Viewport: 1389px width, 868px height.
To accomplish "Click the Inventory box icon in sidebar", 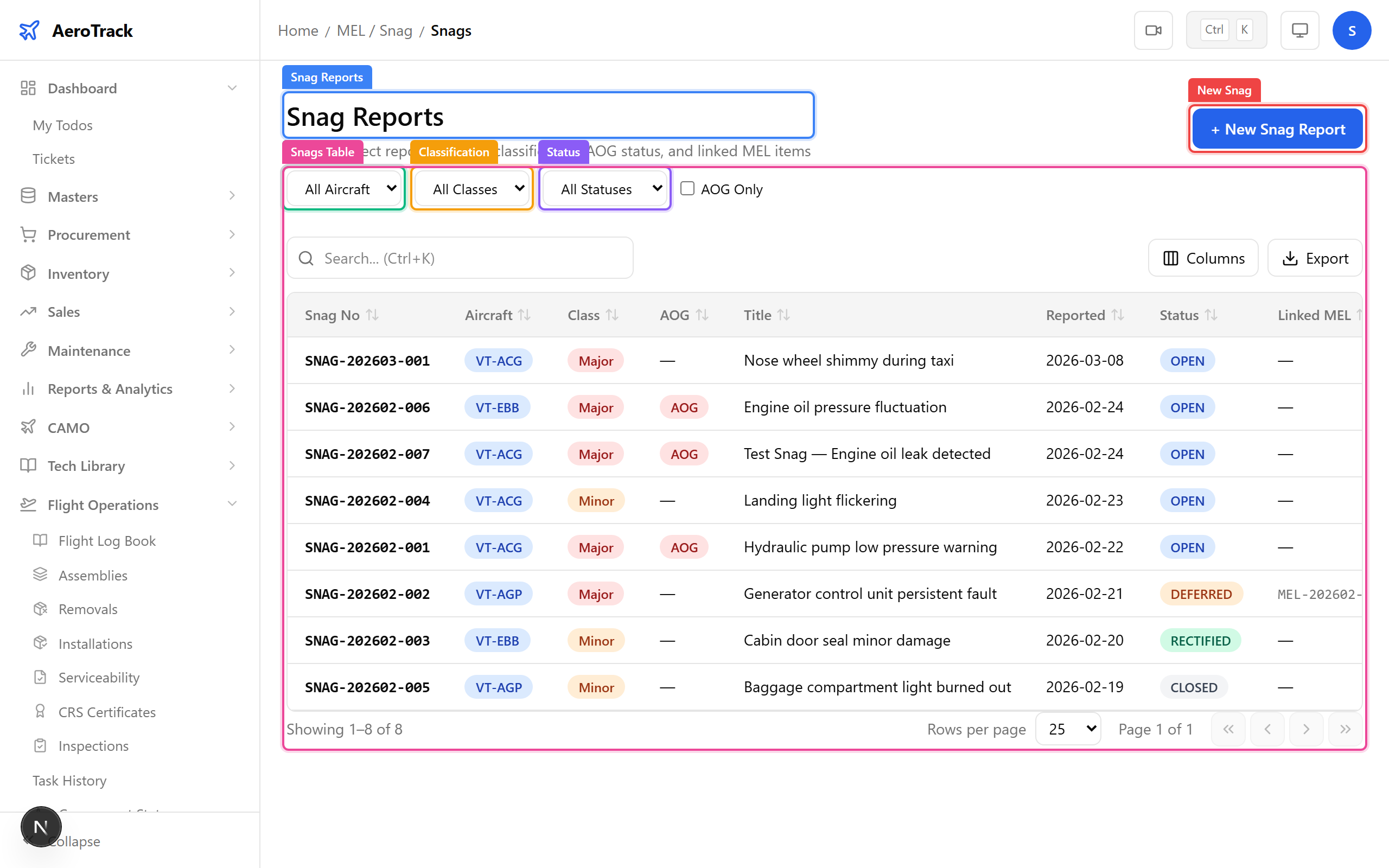I will [x=28, y=274].
